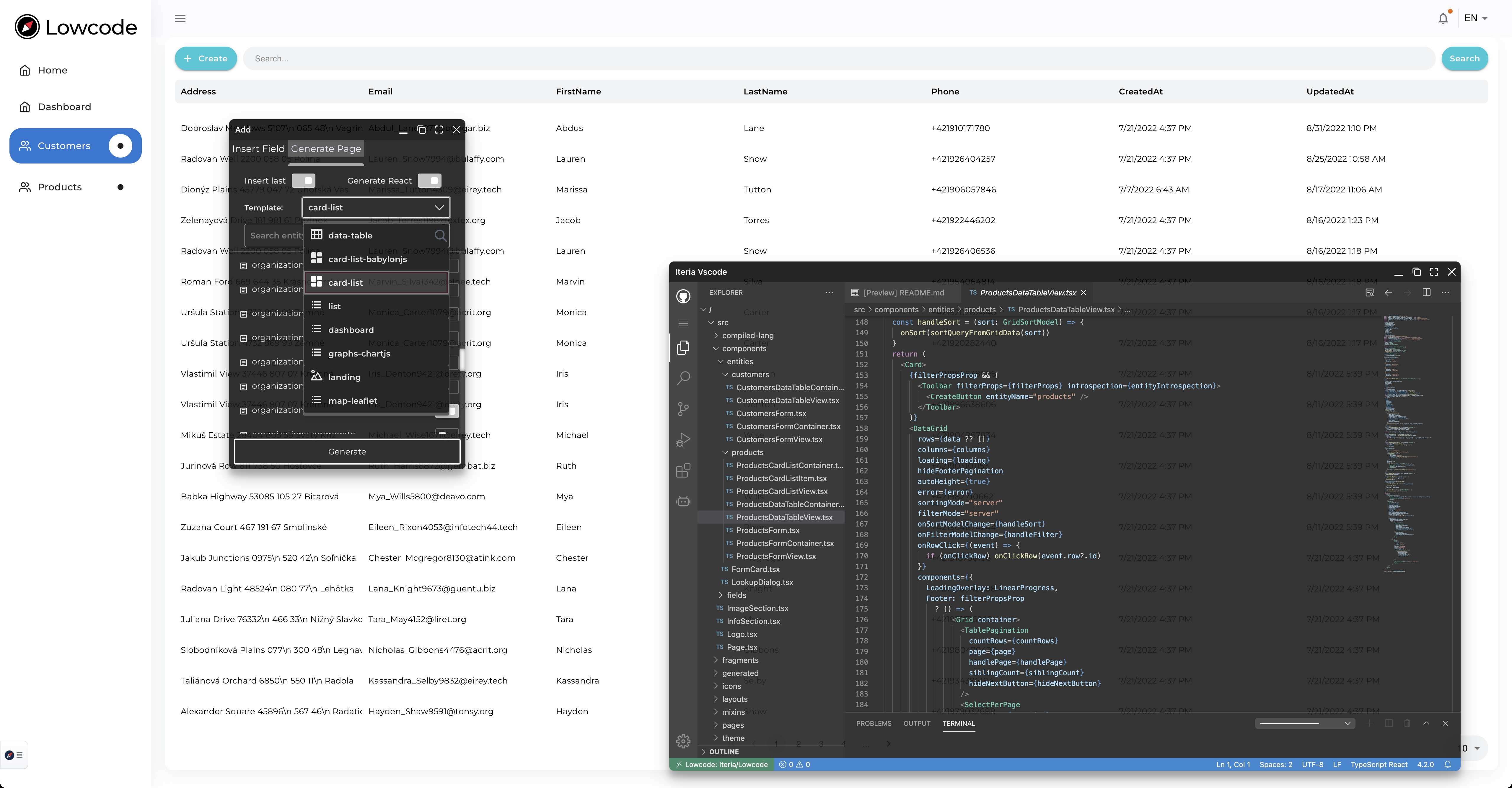Open the Template card-list dropdown
This screenshot has height=788, width=1512.
[x=375, y=207]
